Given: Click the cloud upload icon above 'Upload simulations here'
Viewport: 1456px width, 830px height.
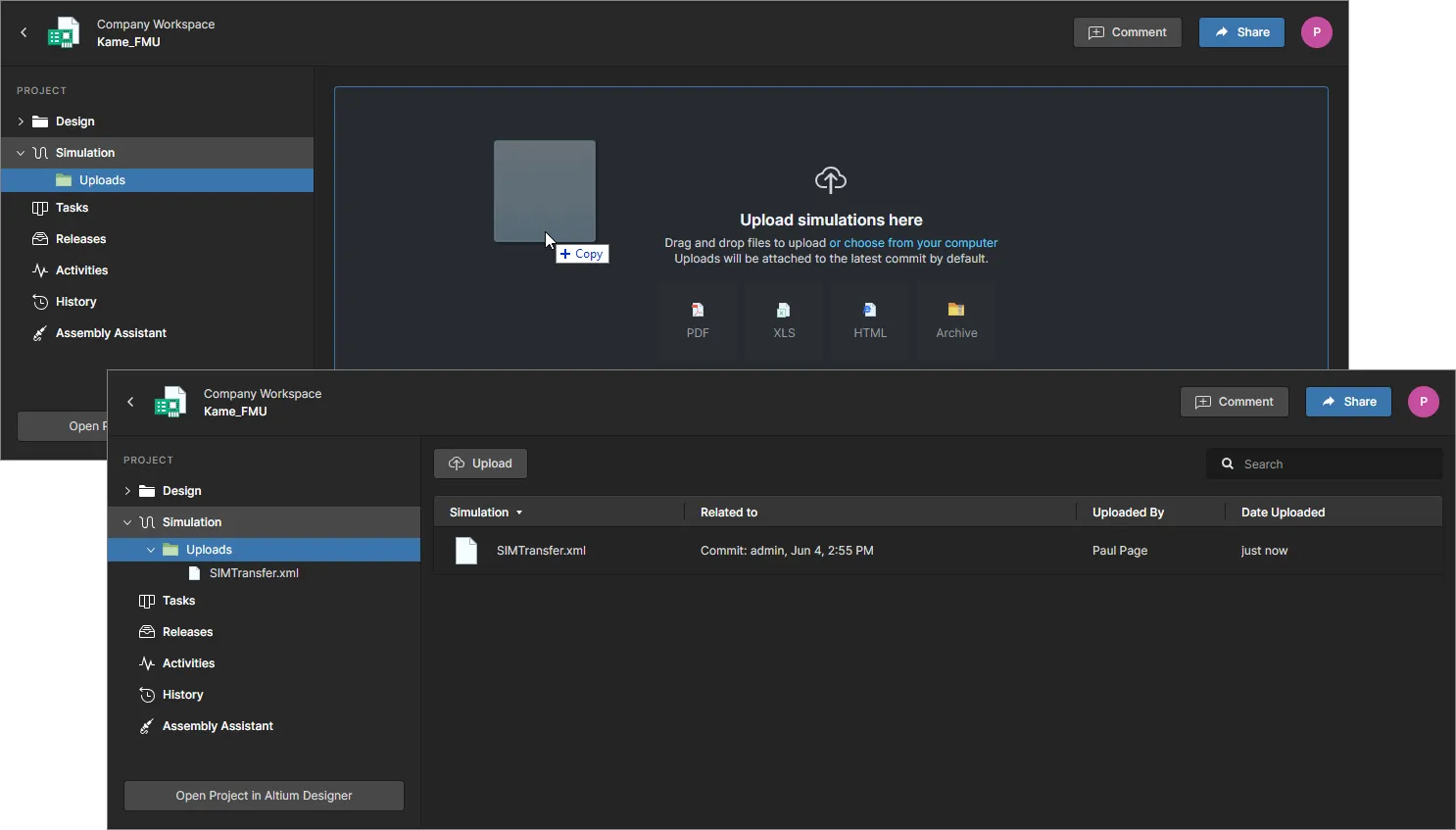Looking at the screenshot, I should (831, 180).
